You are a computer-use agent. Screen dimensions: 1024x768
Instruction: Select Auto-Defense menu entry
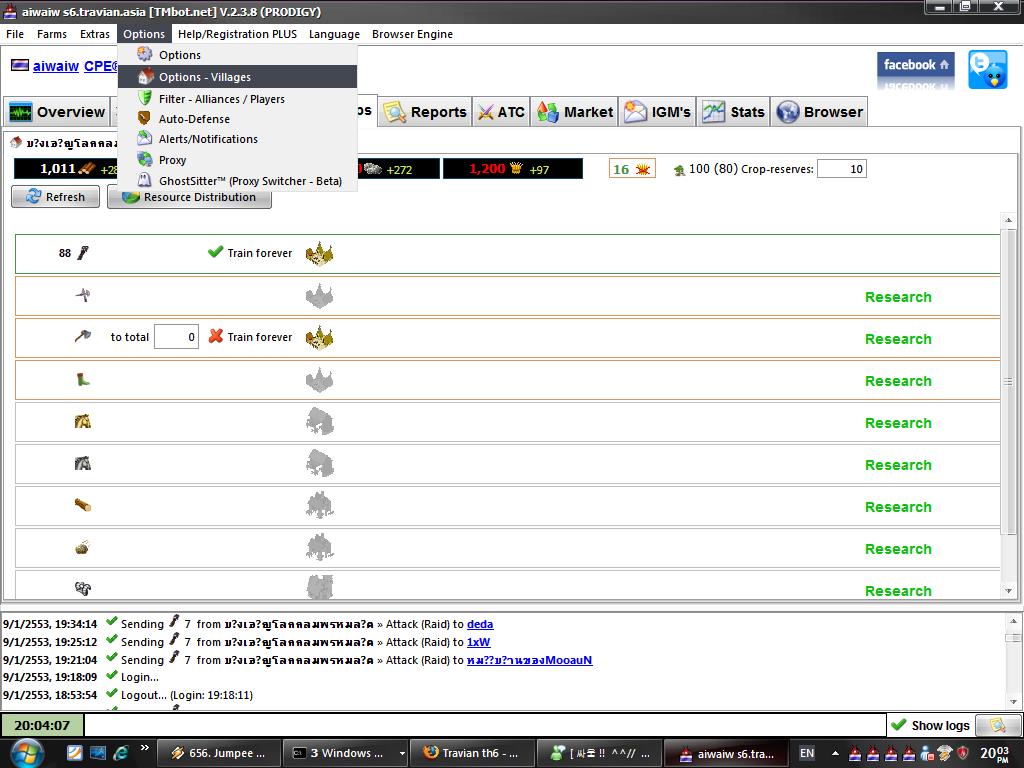(238, 119)
